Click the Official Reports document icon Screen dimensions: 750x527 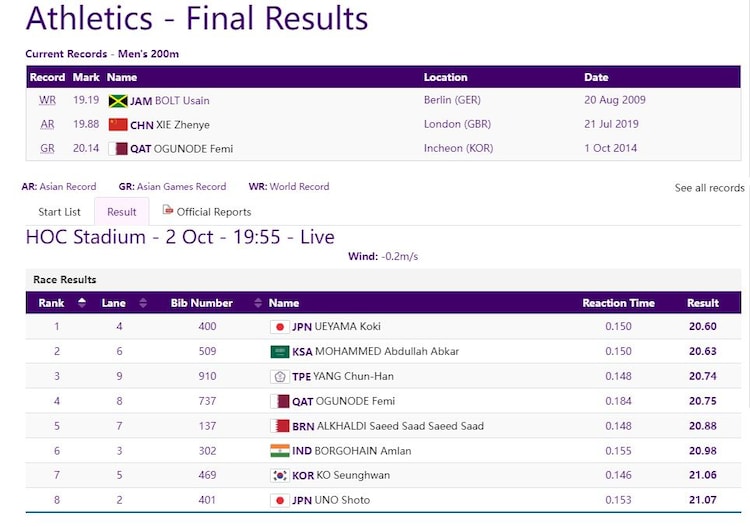coord(168,211)
